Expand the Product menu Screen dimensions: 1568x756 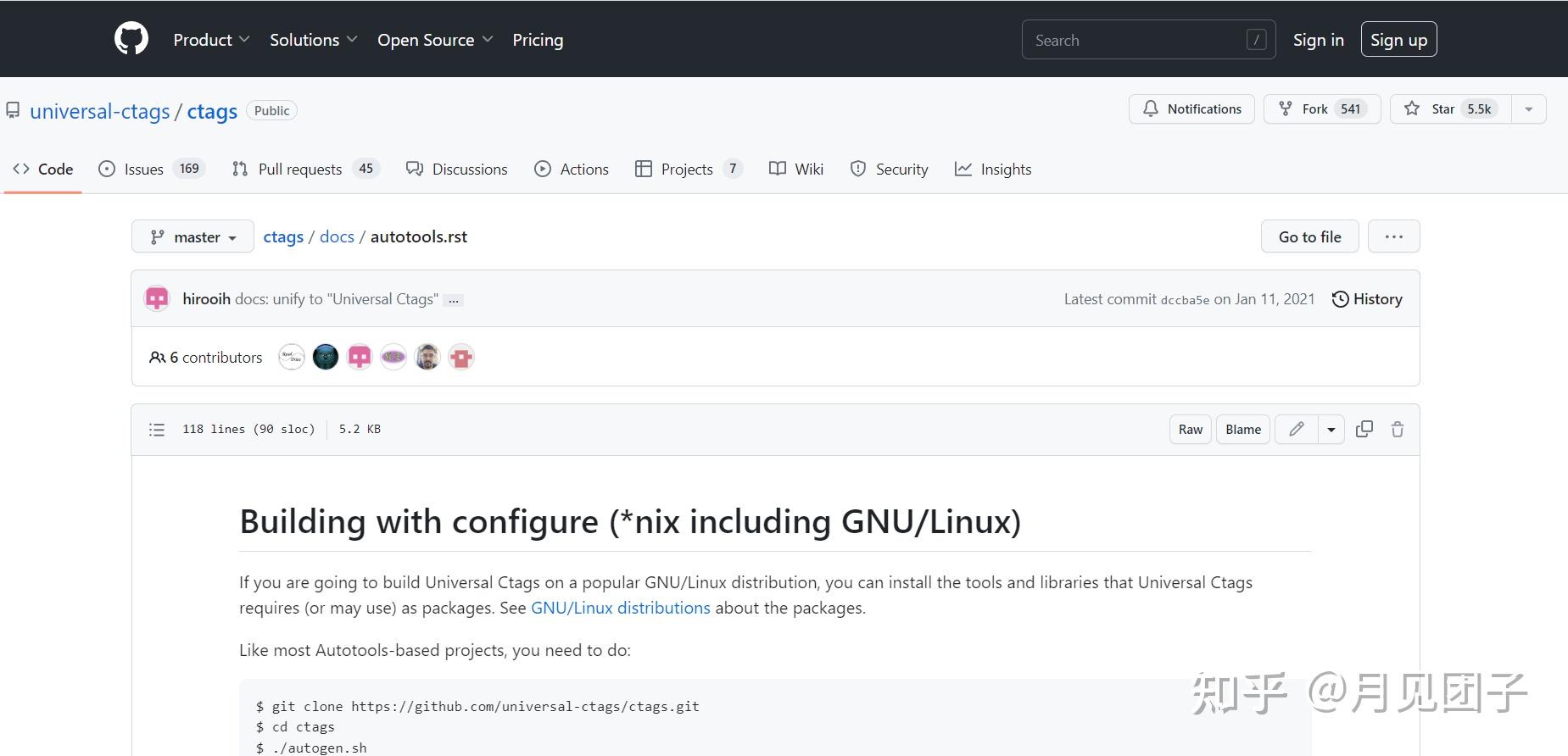211,40
